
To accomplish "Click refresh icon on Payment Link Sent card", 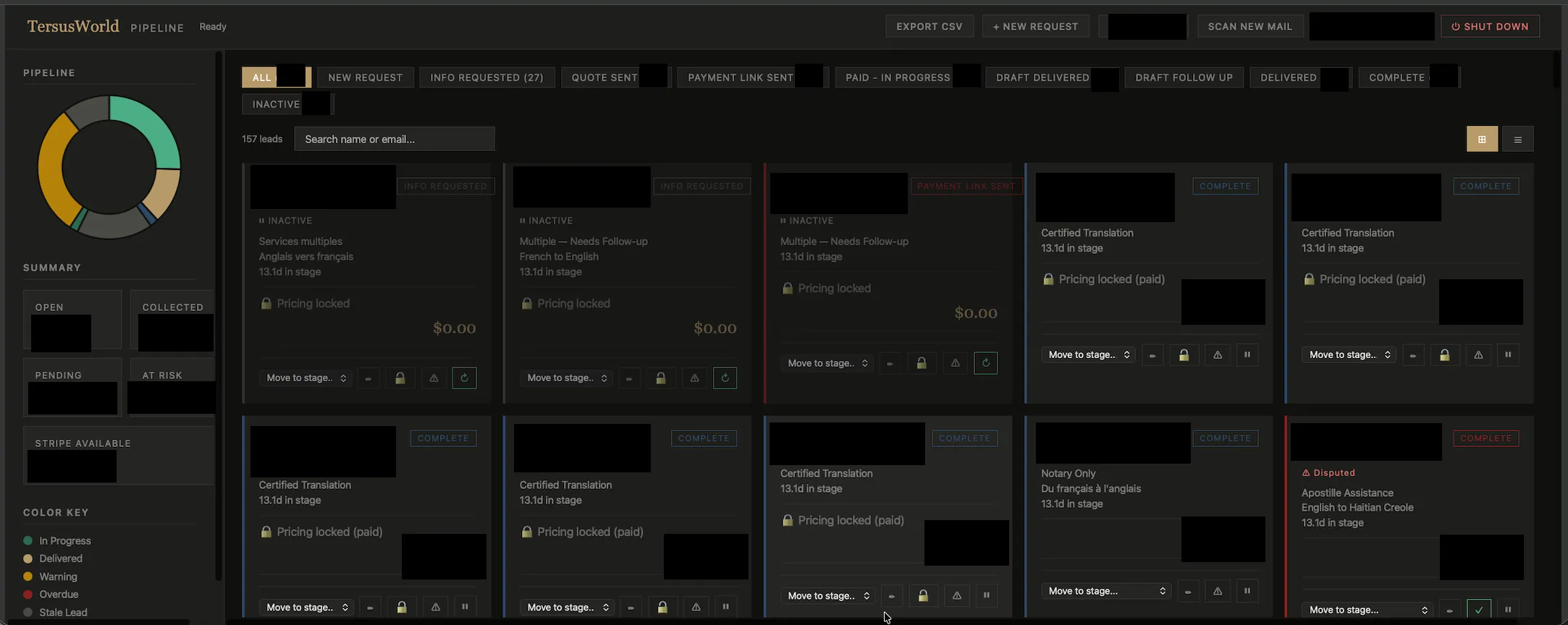I will 985,363.
